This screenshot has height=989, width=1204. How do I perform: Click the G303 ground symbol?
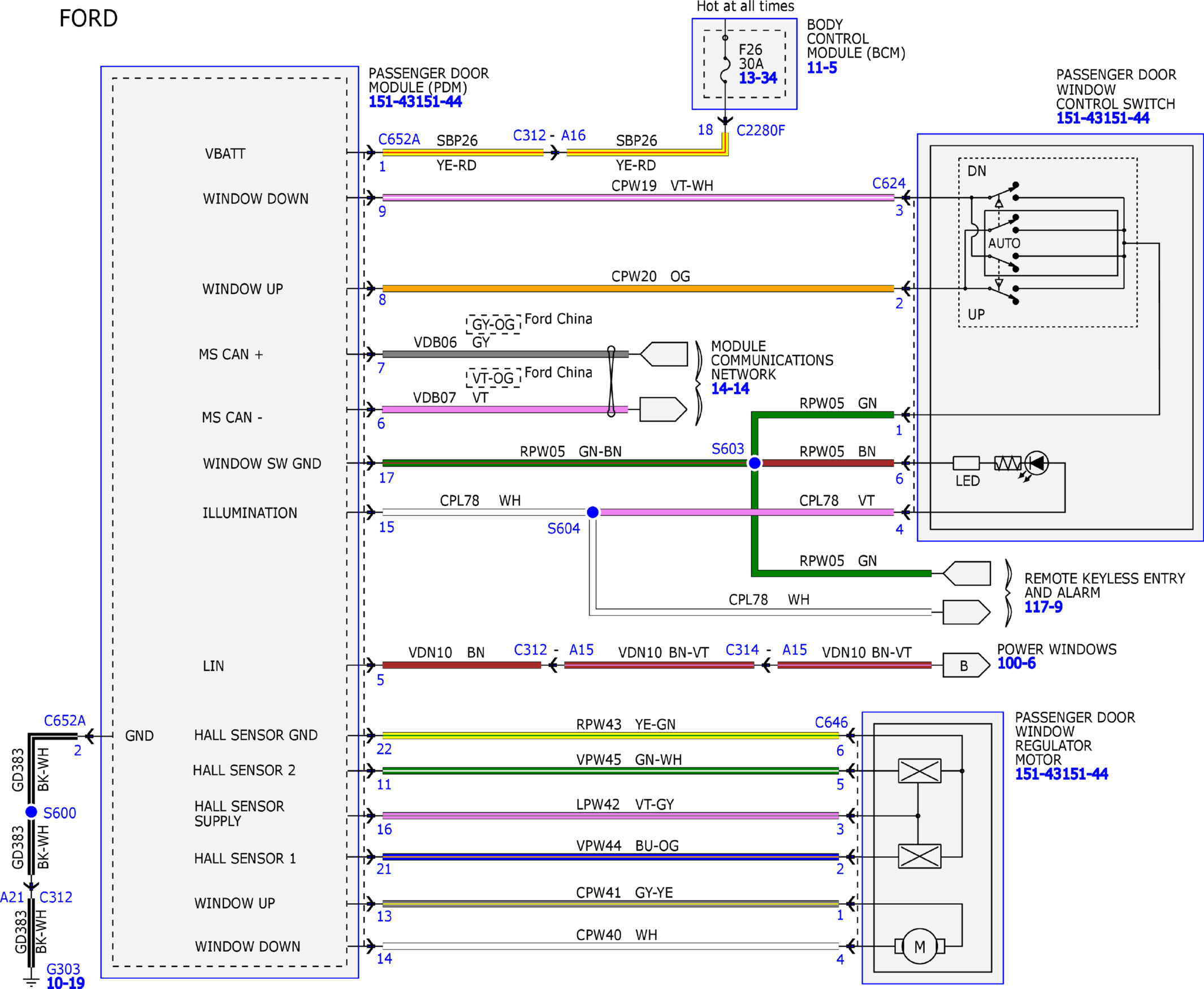31,982
